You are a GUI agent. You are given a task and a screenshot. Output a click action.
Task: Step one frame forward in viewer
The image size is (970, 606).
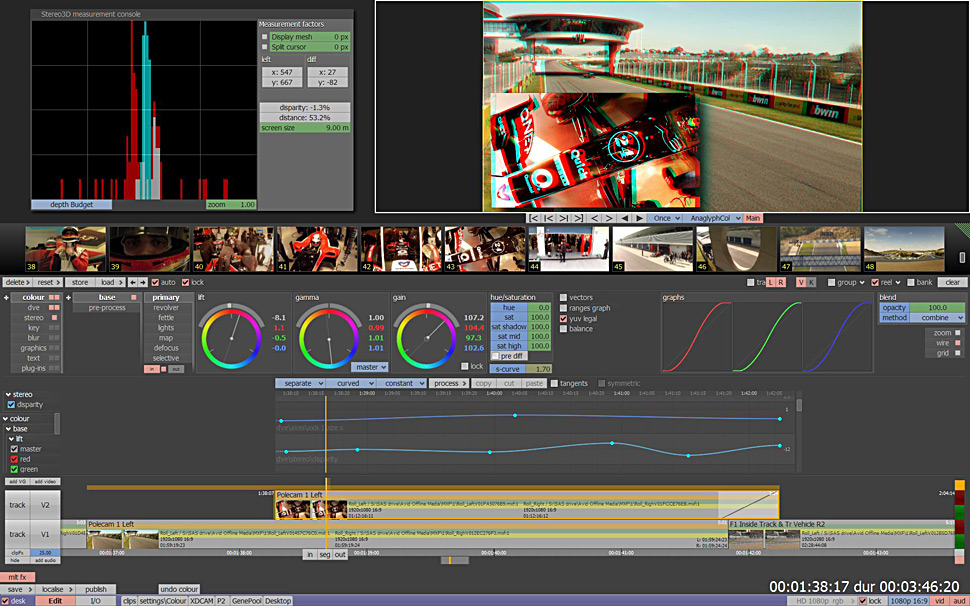[610, 218]
